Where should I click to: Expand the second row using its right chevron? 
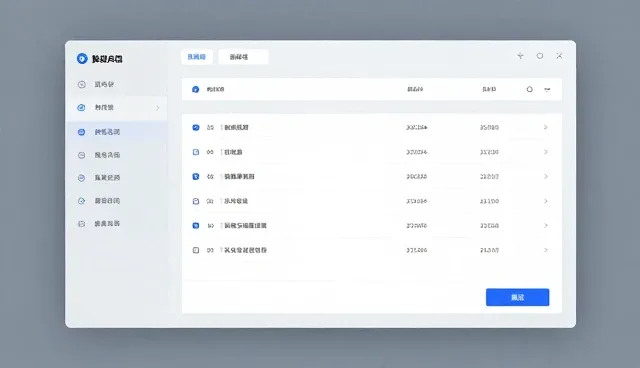(546, 152)
